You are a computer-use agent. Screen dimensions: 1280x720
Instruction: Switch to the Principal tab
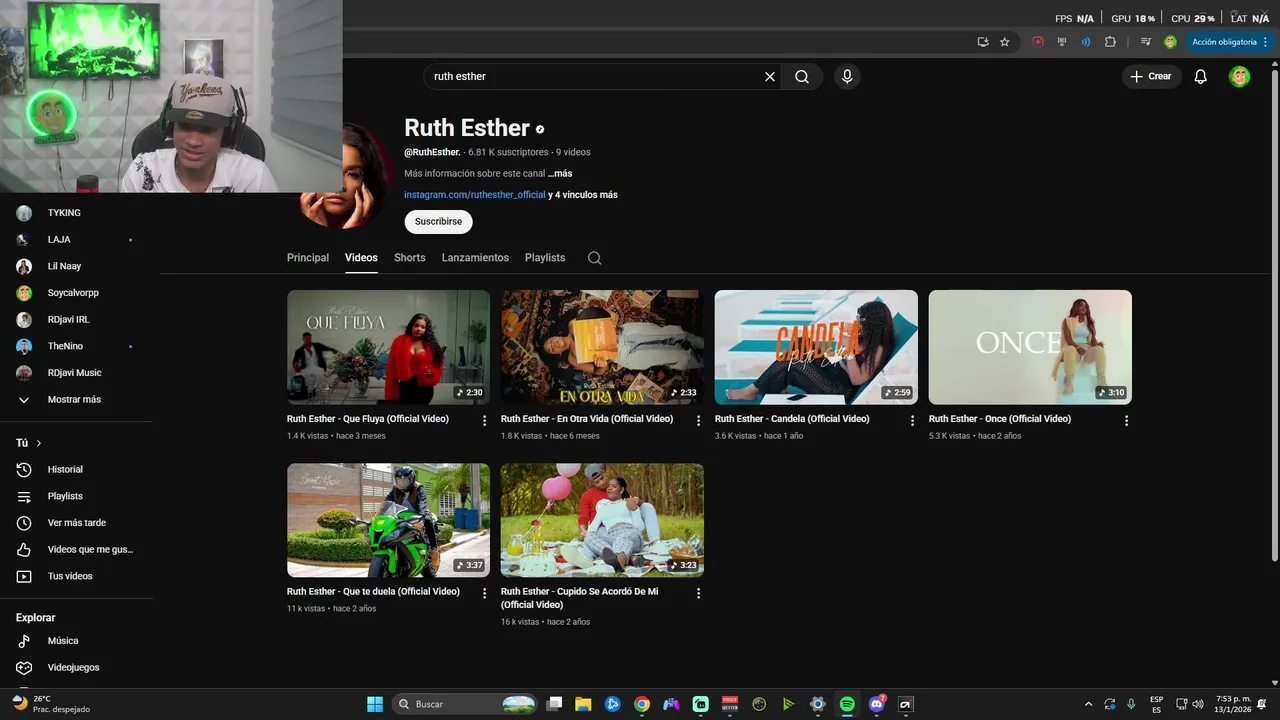(308, 258)
